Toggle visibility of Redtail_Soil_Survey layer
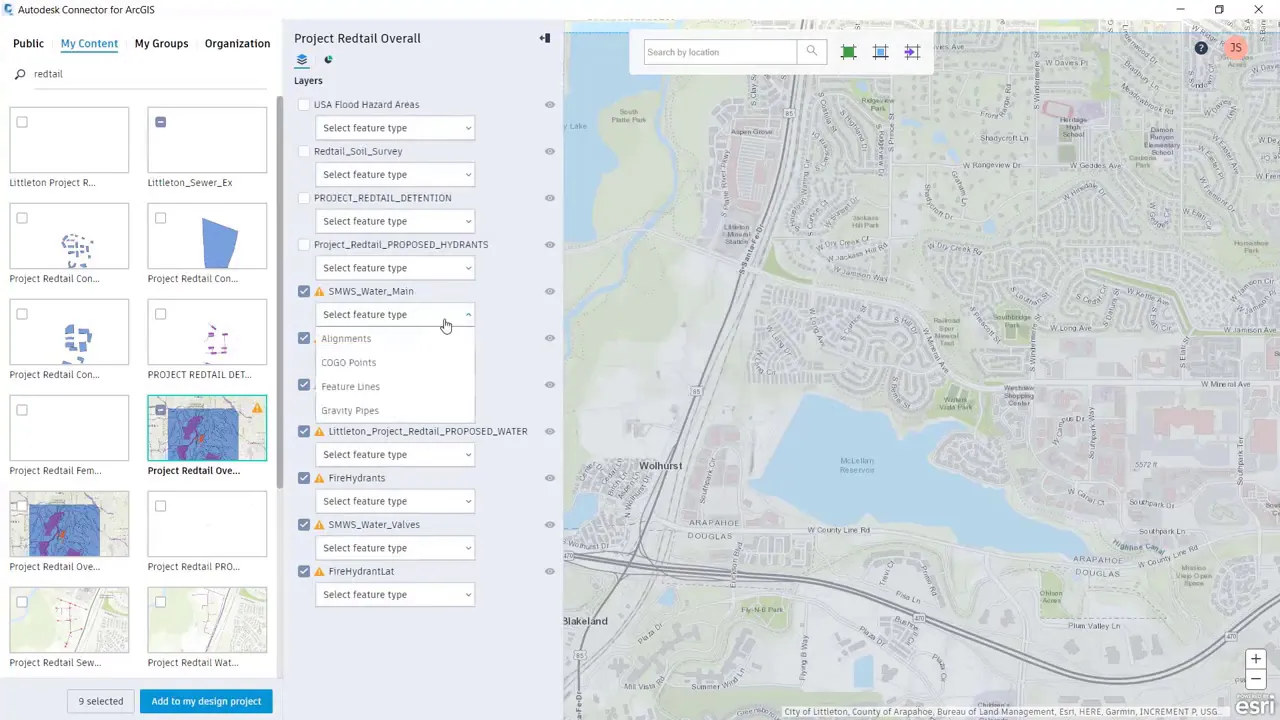Viewport: 1280px width, 720px height. 550,152
